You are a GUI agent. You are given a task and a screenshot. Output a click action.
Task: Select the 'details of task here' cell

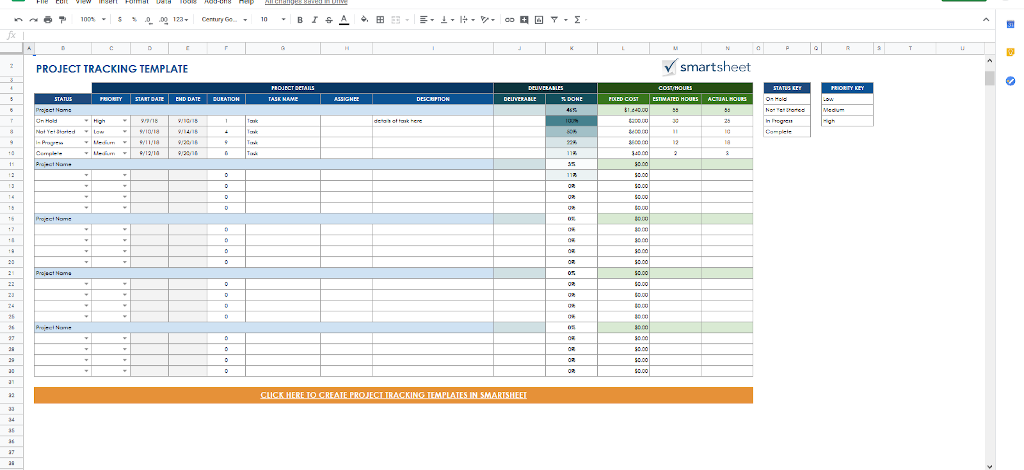coord(433,121)
